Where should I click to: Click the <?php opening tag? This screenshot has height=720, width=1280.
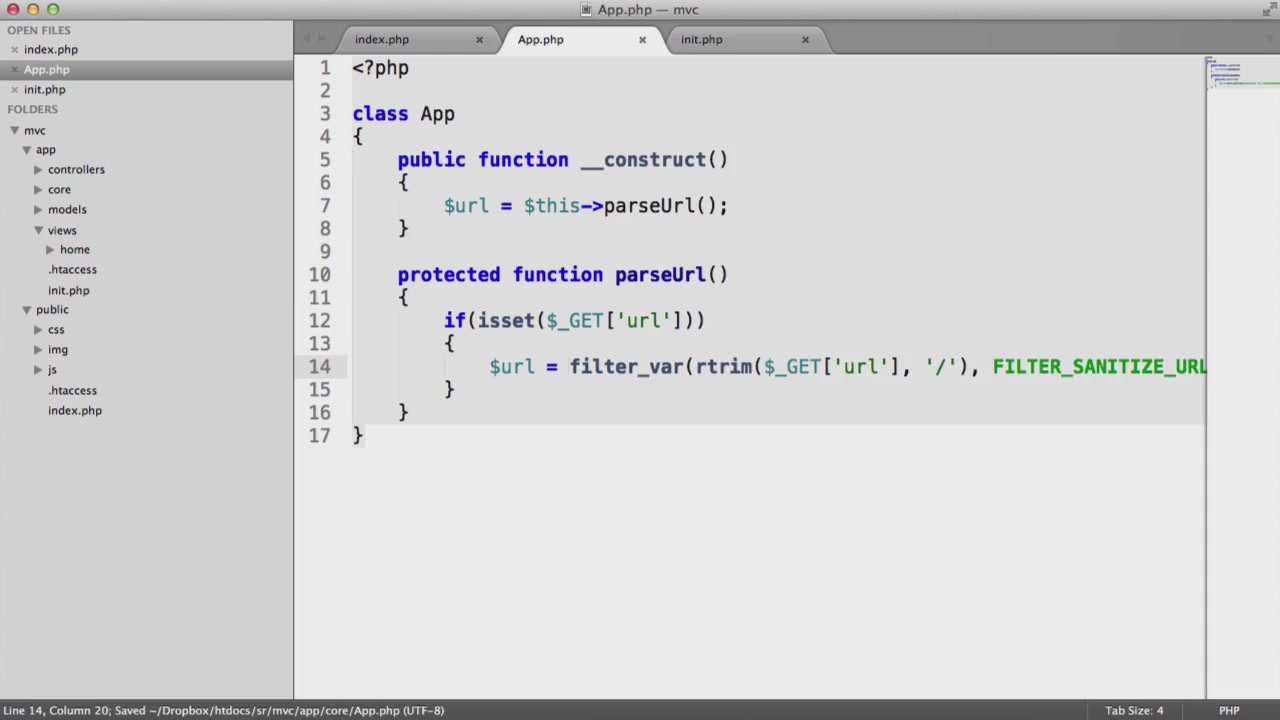pyautogui.click(x=380, y=68)
